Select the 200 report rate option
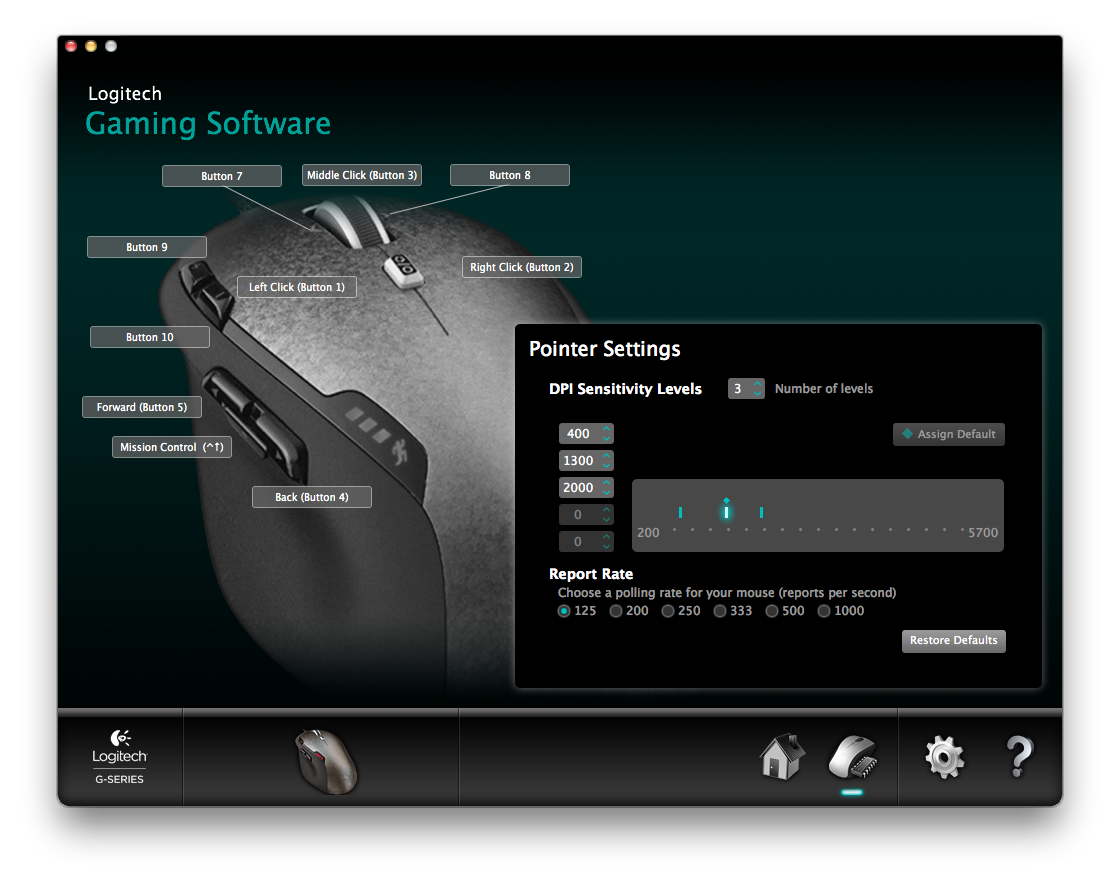 pyautogui.click(x=616, y=611)
